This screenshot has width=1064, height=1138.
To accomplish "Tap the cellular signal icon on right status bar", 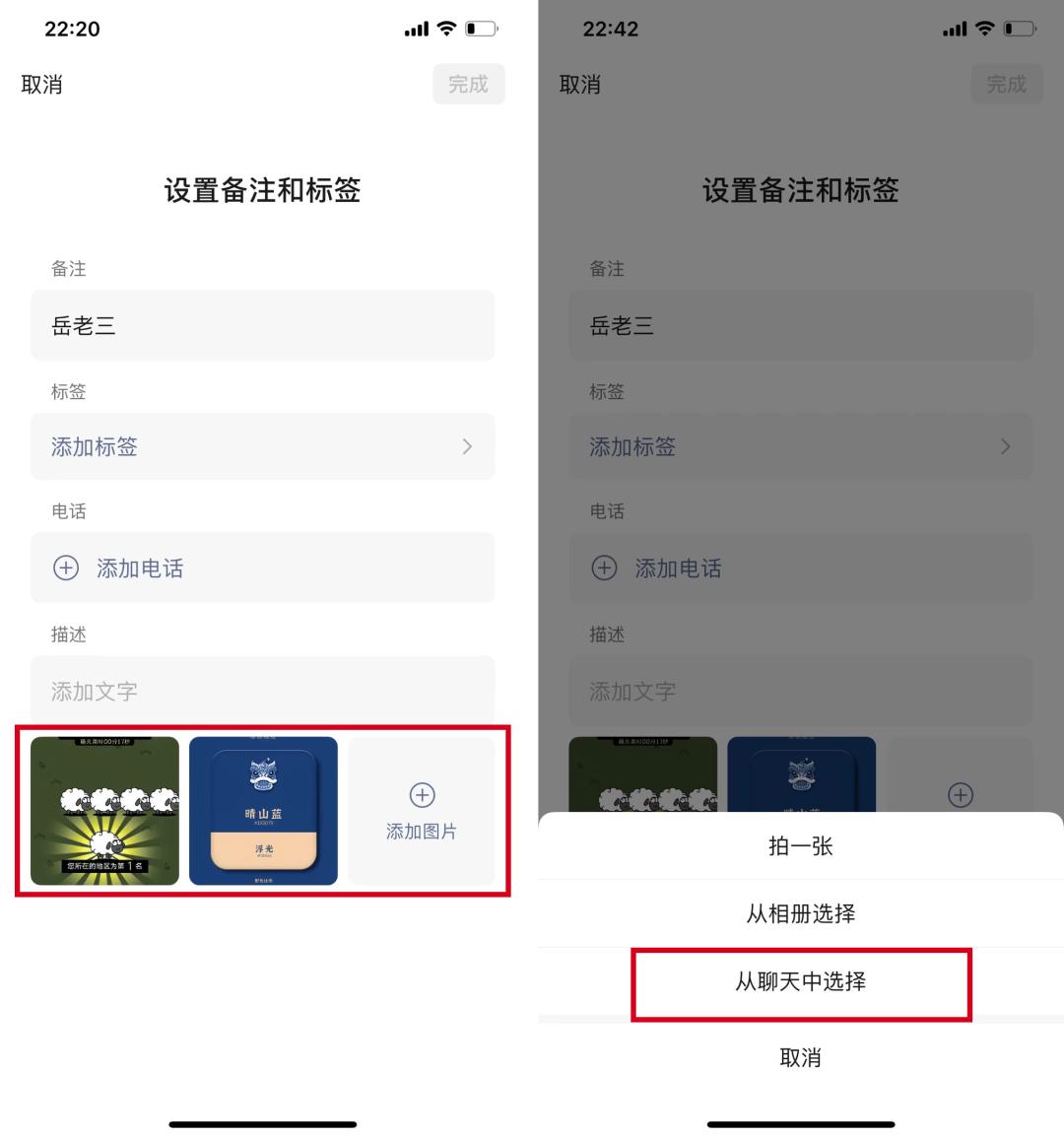I will [955, 29].
